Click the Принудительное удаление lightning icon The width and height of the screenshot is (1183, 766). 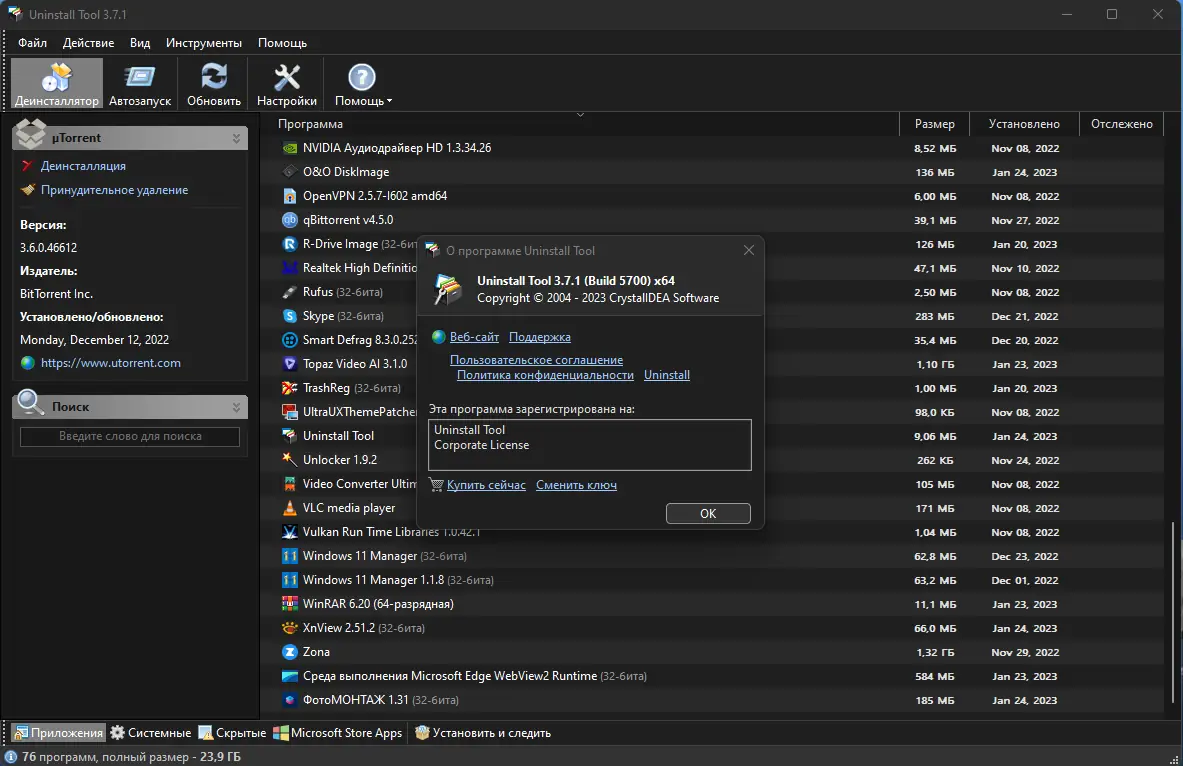click(x=27, y=189)
